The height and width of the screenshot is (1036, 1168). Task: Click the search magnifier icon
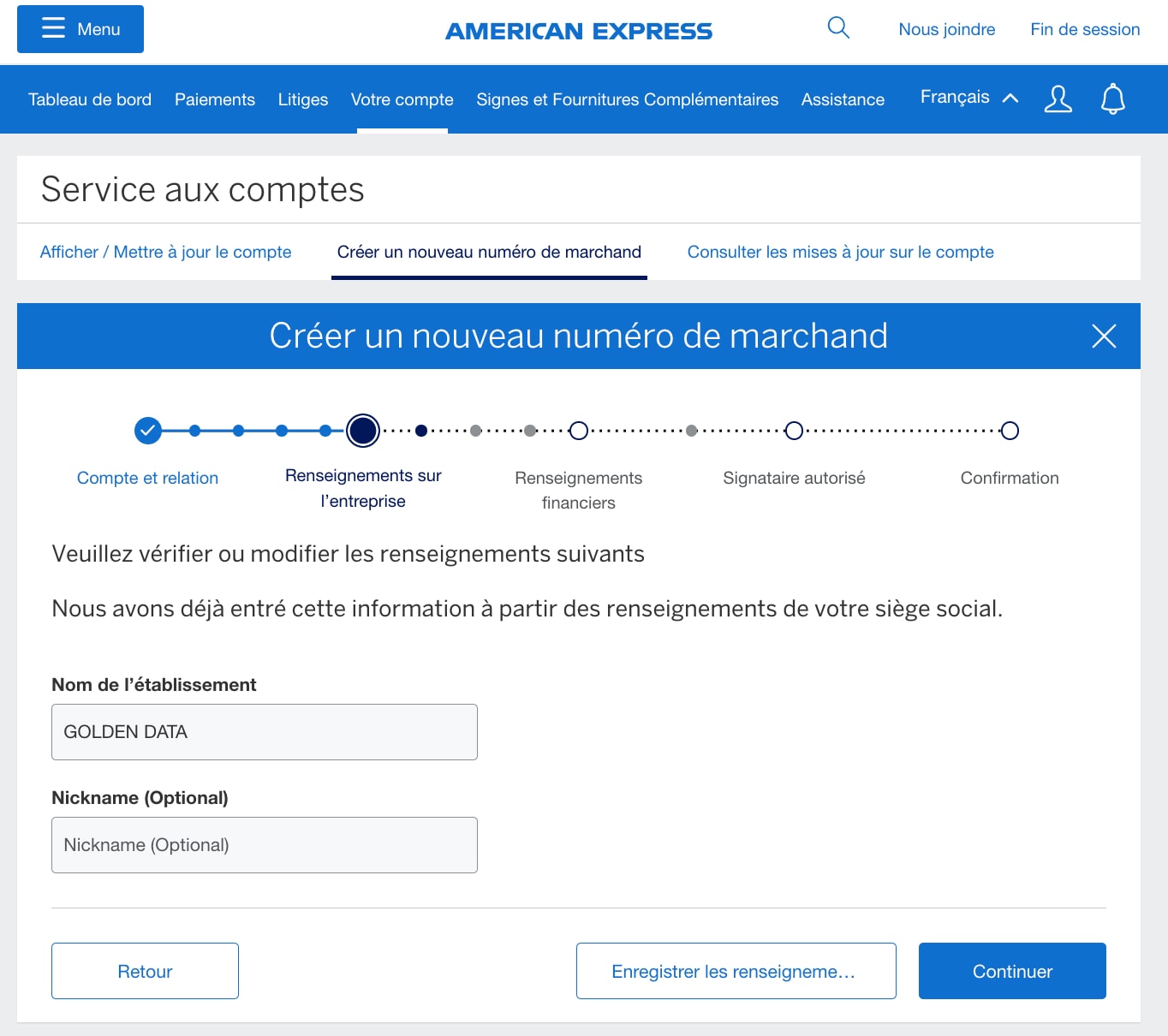(x=838, y=27)
